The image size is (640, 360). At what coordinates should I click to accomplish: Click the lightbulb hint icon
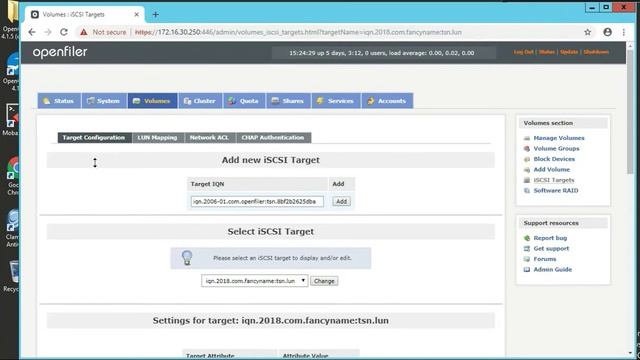[187, 258]
